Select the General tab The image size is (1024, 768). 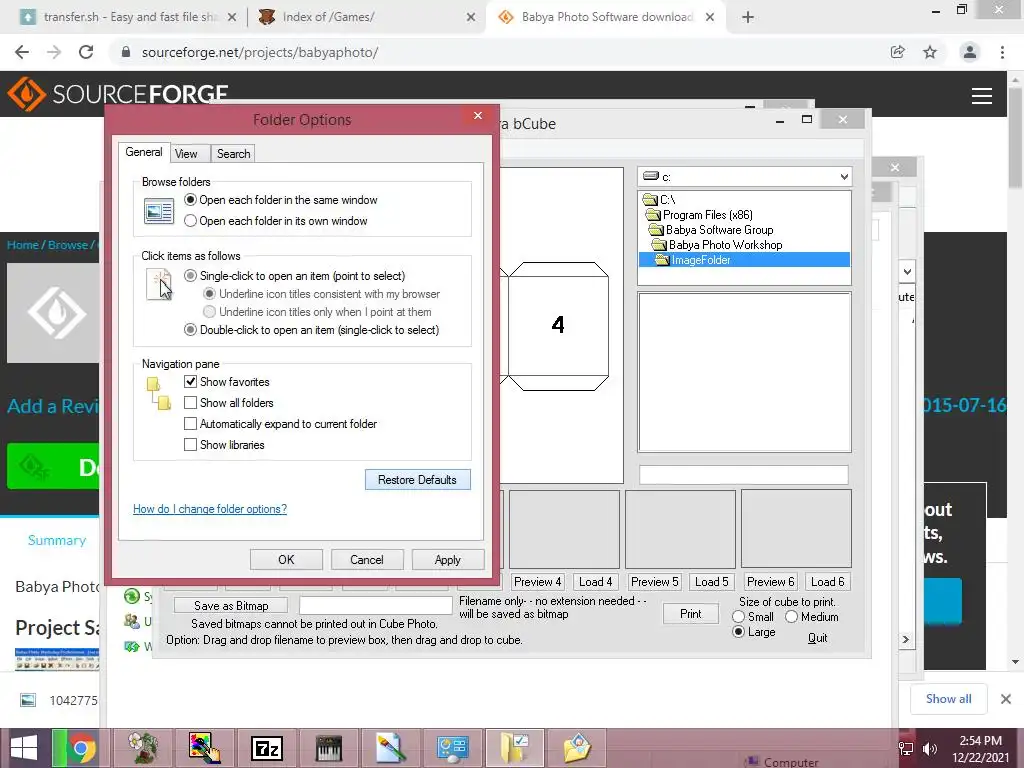click(x=144, y=152)
